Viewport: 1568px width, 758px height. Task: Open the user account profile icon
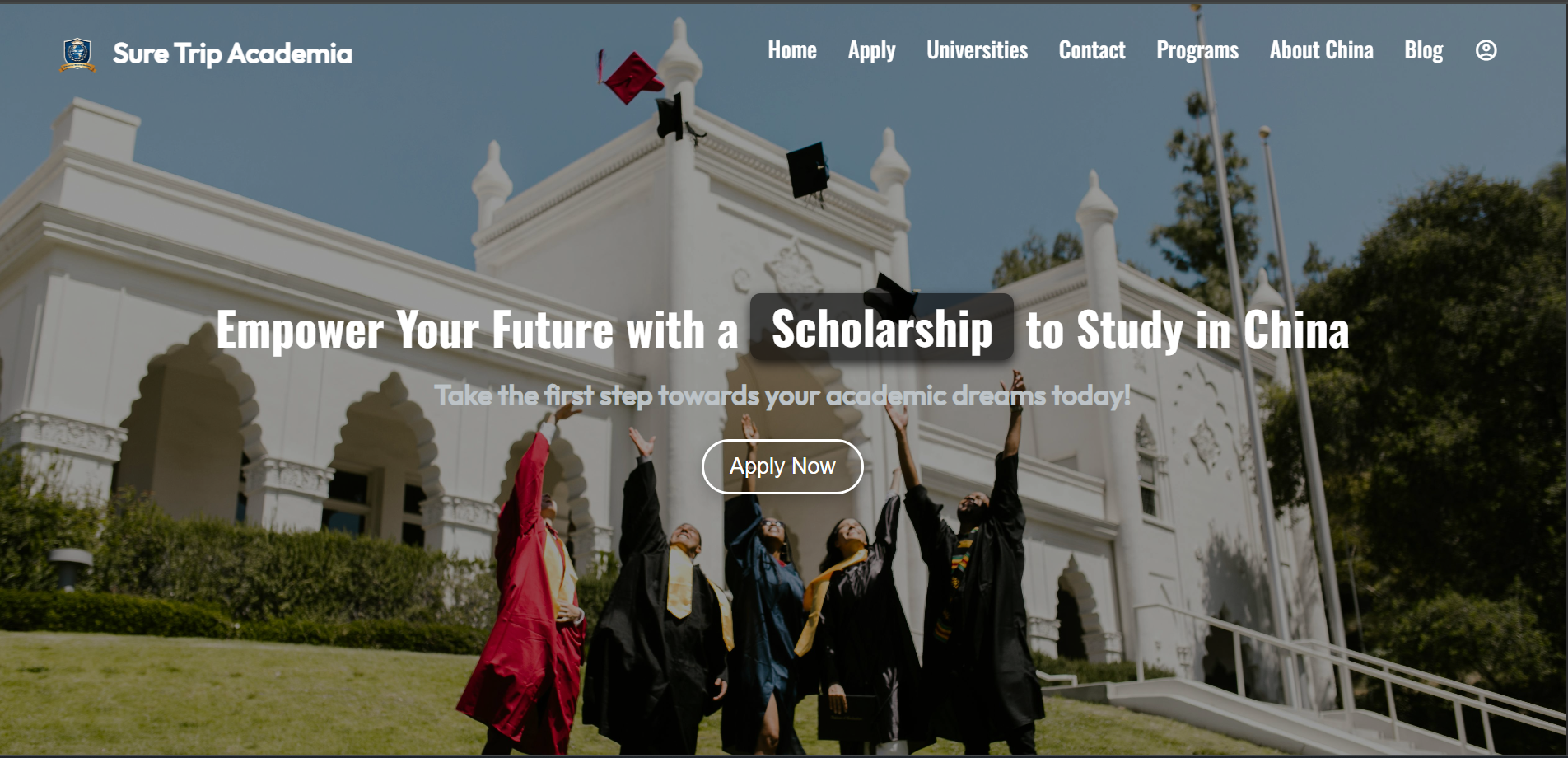click(x=1486, y=50)
